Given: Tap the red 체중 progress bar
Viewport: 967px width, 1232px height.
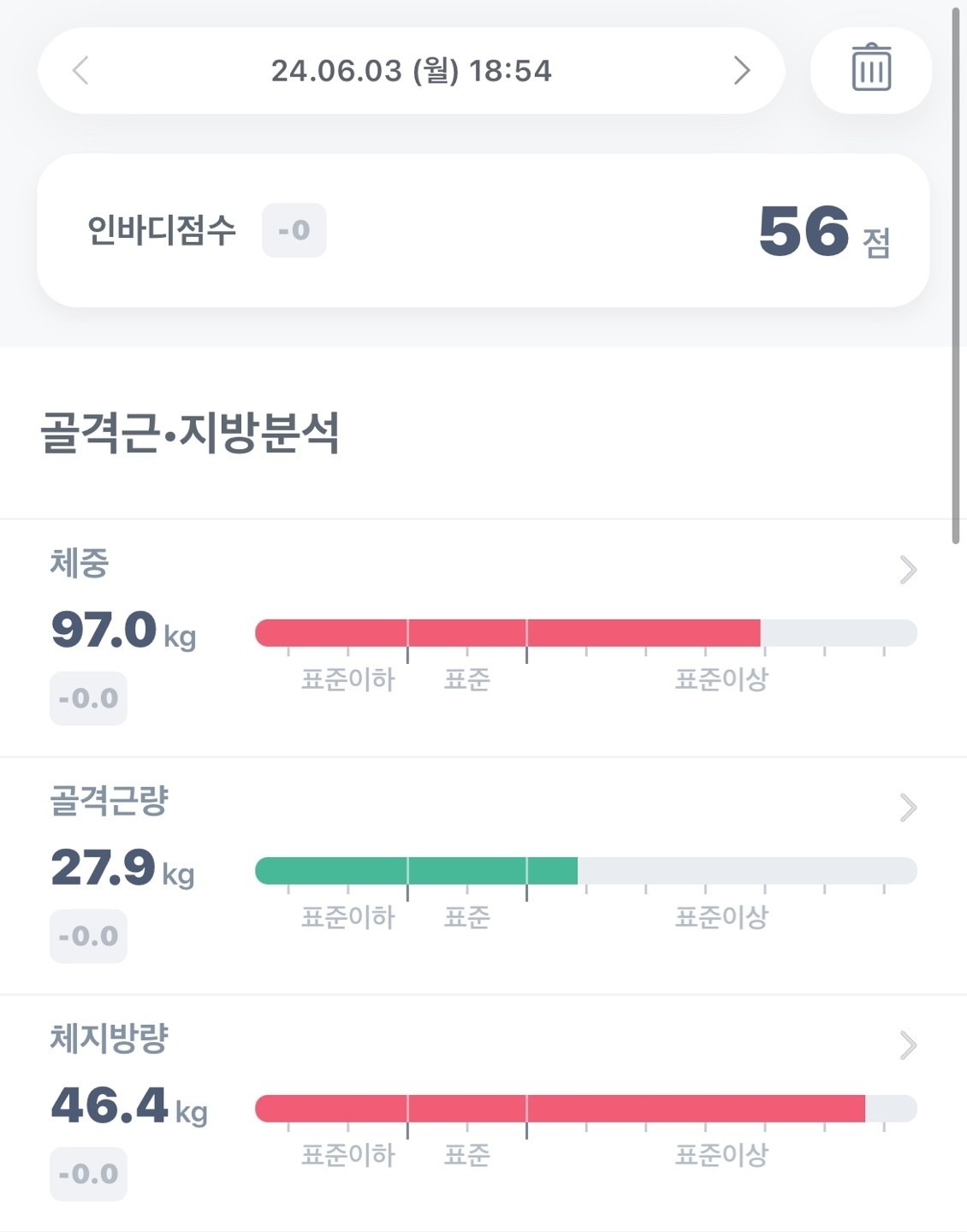Looking at the screenshot, I should tap(507, 633).
